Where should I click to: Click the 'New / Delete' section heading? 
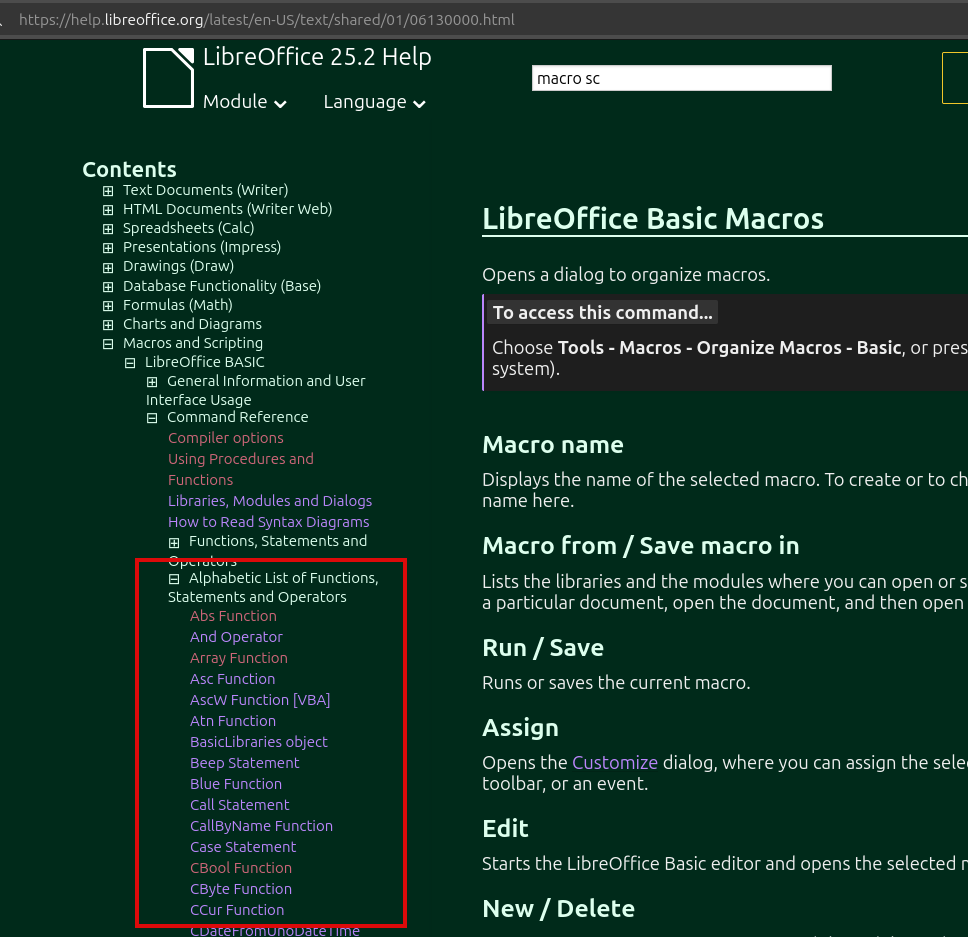point(559,909)
